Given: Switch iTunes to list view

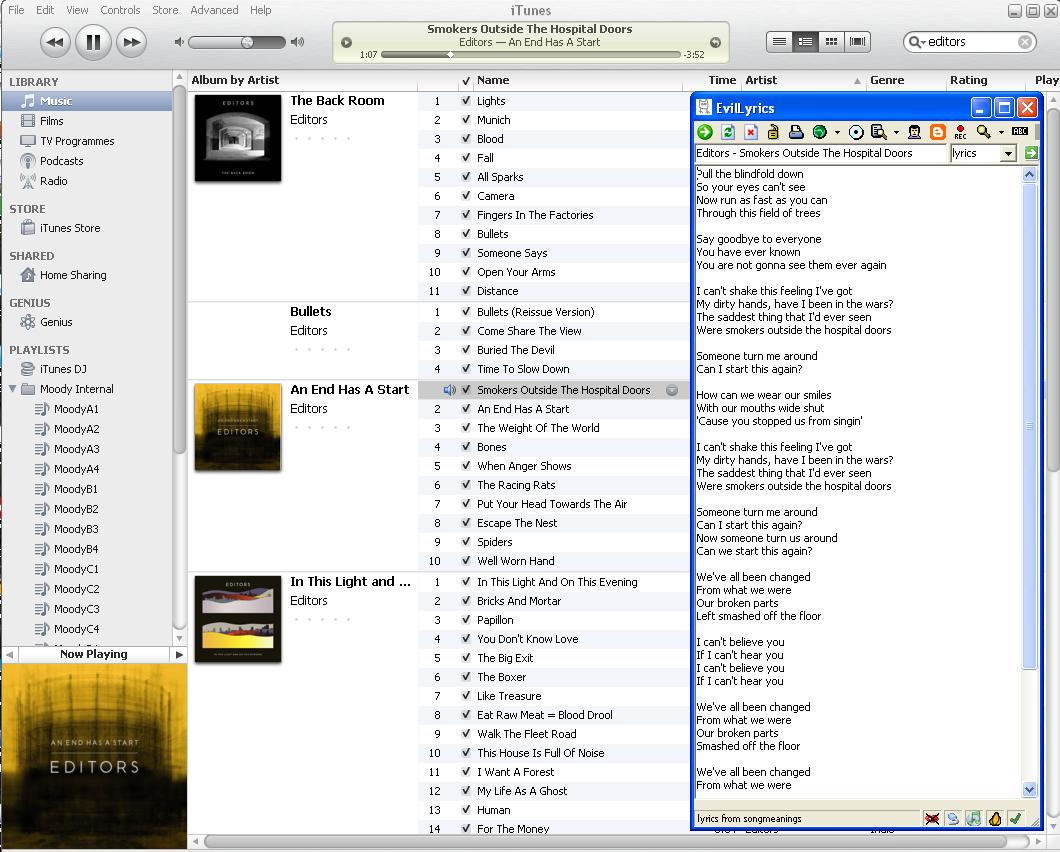Looking at the screenshot, I should 779,42.
